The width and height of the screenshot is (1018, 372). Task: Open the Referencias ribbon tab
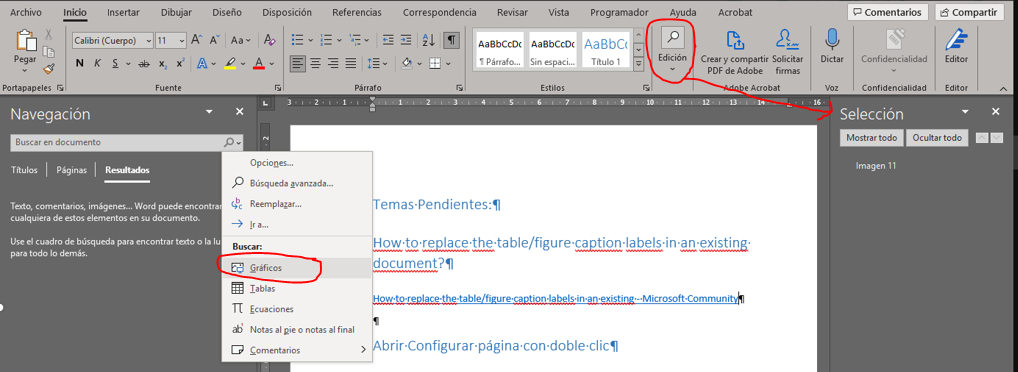(x=356, y=12)
